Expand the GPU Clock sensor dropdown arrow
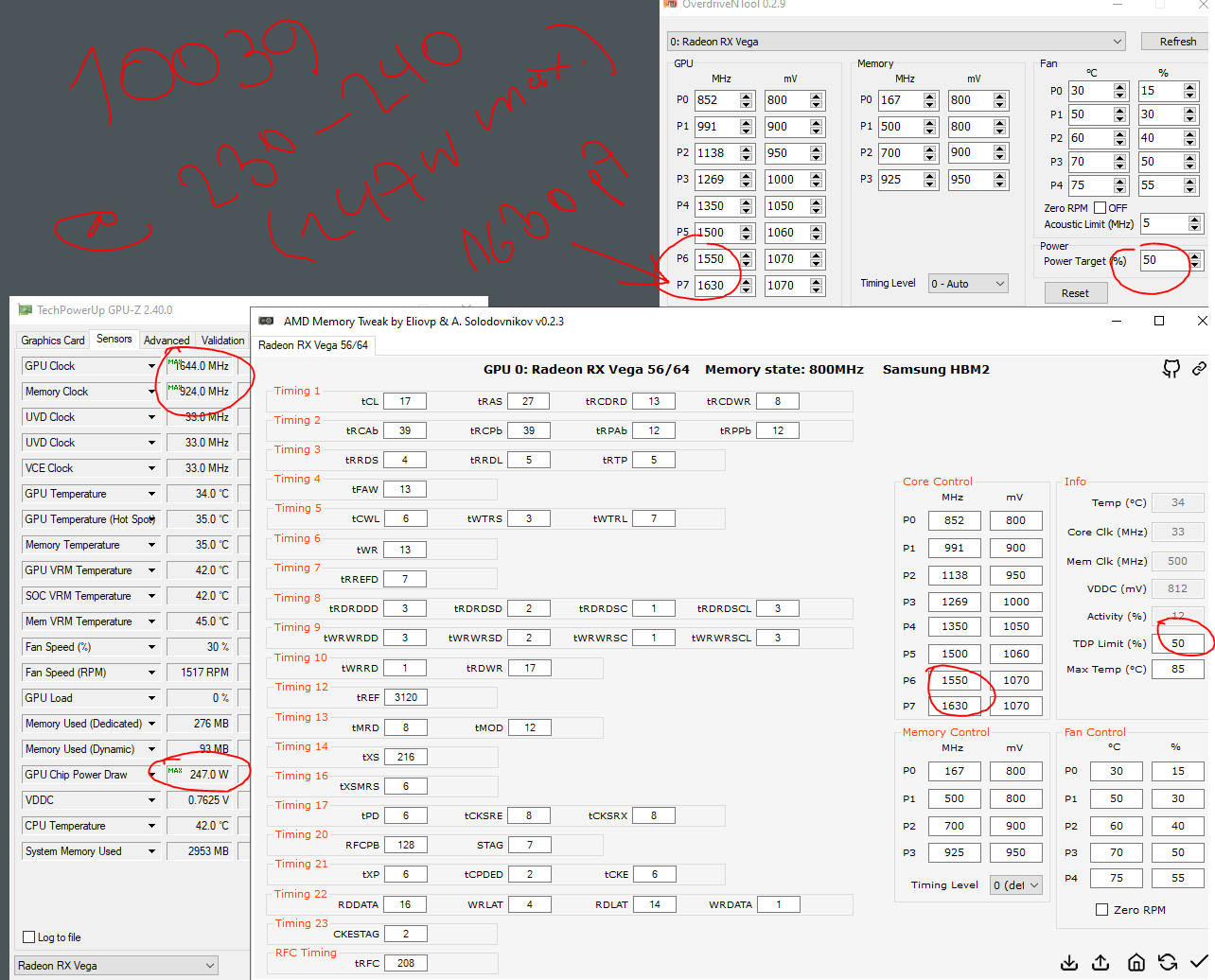The width and height of the screenshot is (1215, 980). click(x=151, y=366)
